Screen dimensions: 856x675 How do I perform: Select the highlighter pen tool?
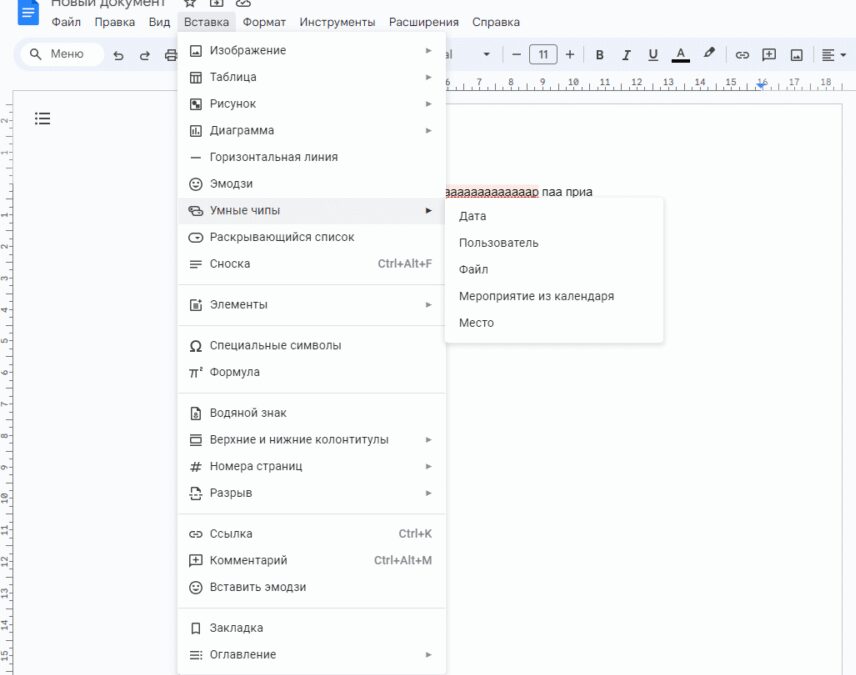point(709,54)
